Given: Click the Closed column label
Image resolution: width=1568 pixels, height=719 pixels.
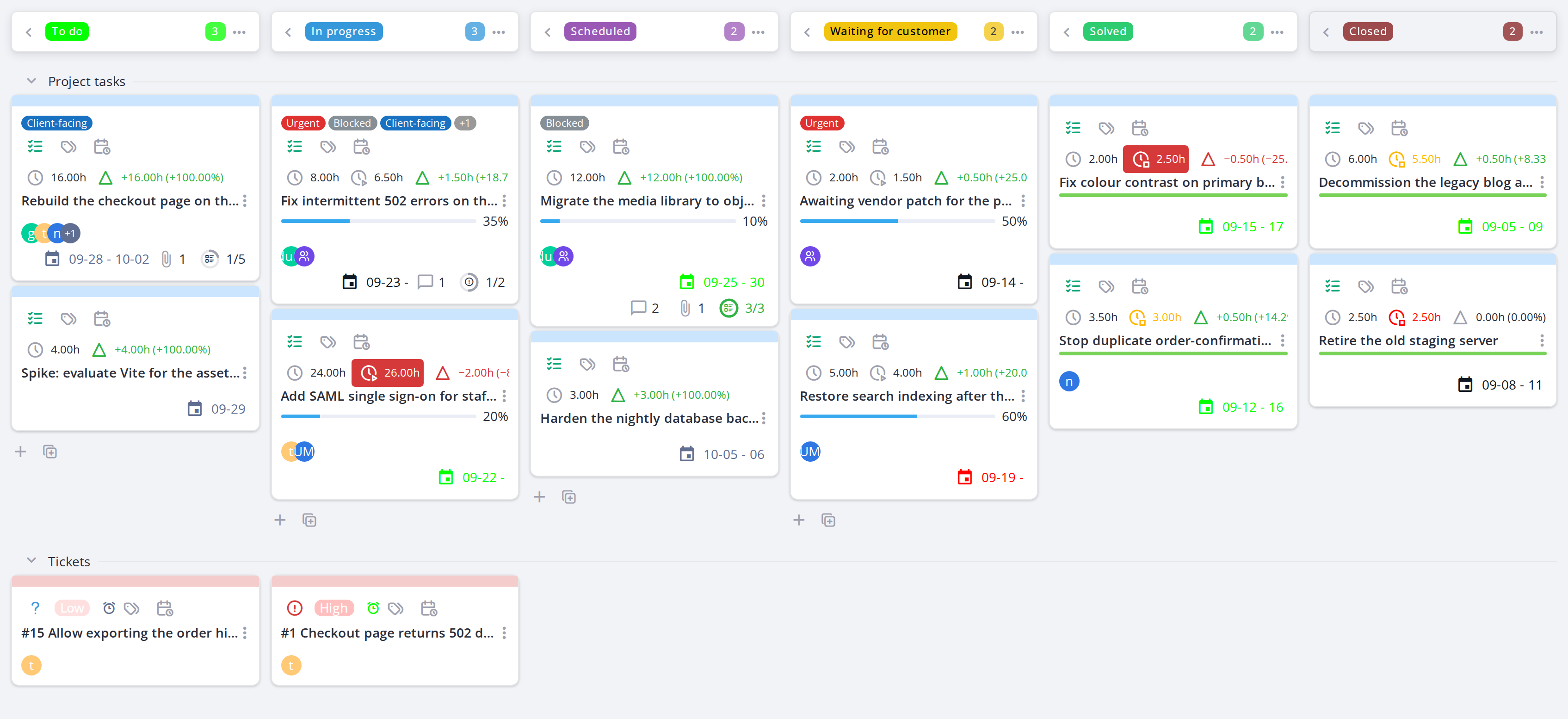Looking at the screenshot, I should 1368,31.
